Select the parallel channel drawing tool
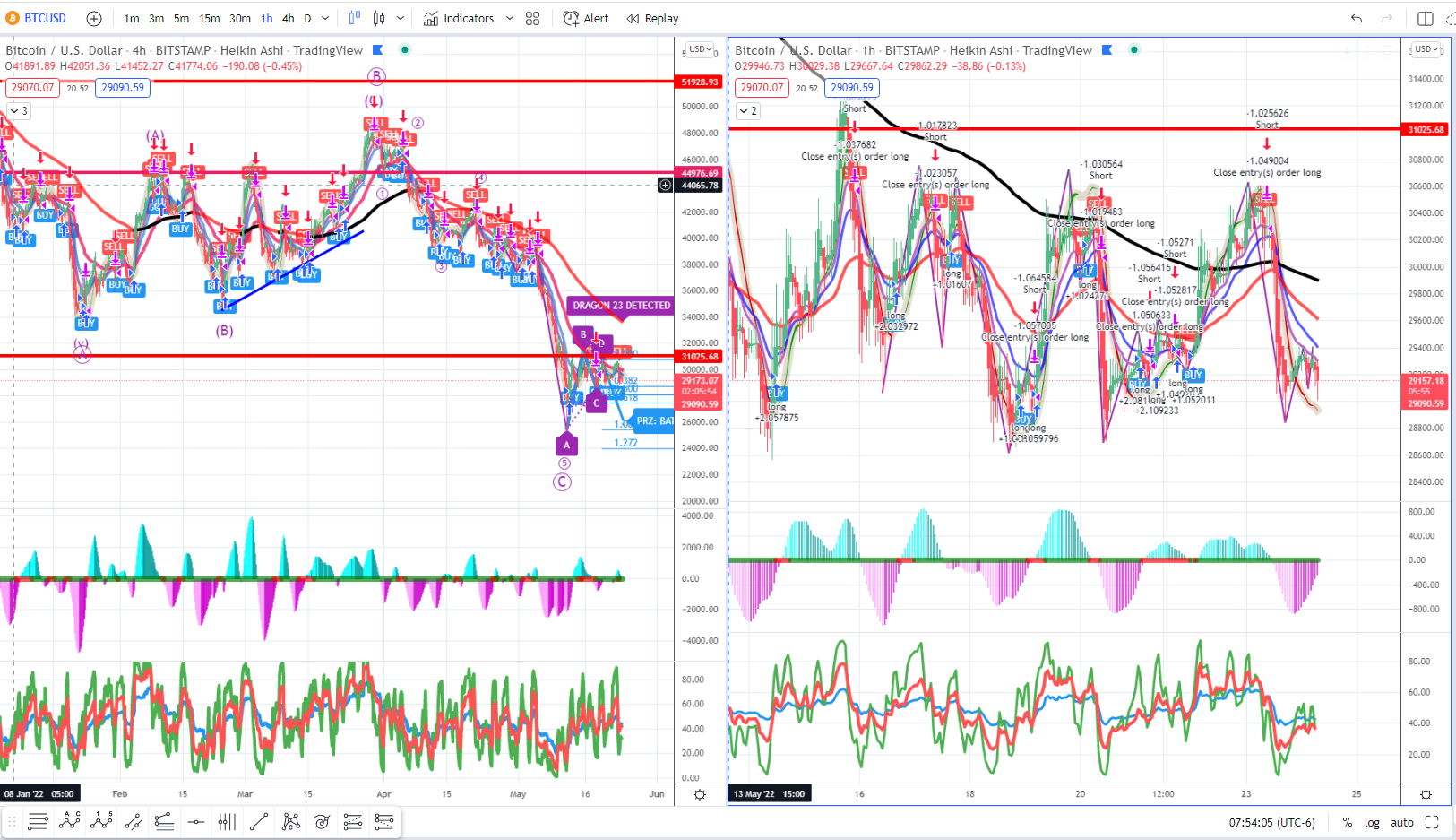This screenshot has width=1456, height=840. (x=133, y=821)
